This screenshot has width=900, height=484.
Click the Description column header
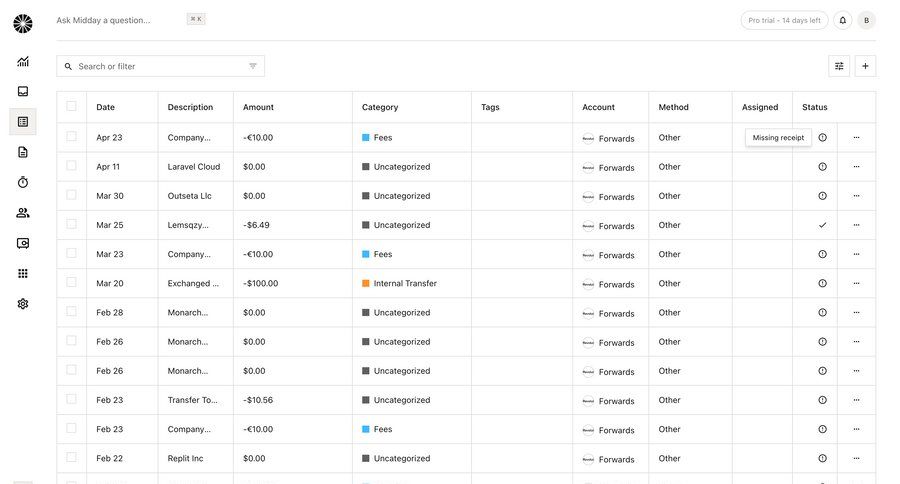pos(190,107)
